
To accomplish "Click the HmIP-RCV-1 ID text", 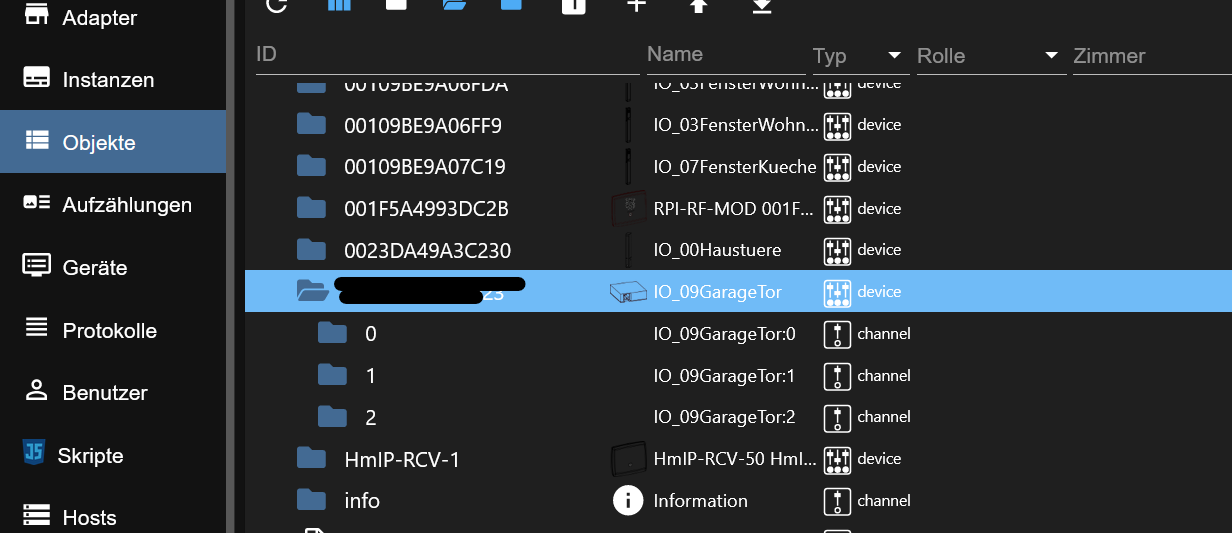I will (x=402, y=460).
